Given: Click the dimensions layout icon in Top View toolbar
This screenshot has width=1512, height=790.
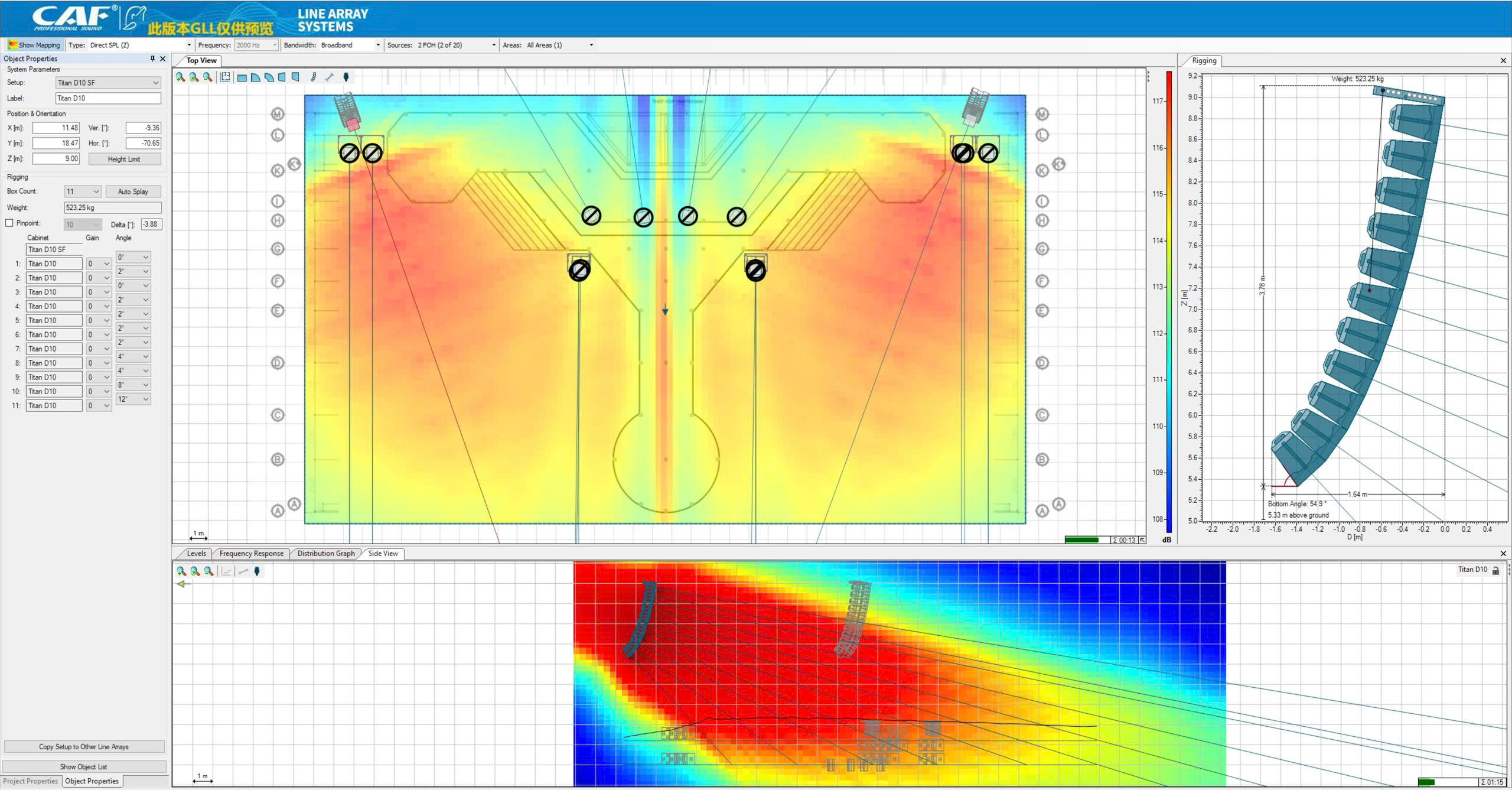Looking at the screenshot, I should tap(225, 77).
